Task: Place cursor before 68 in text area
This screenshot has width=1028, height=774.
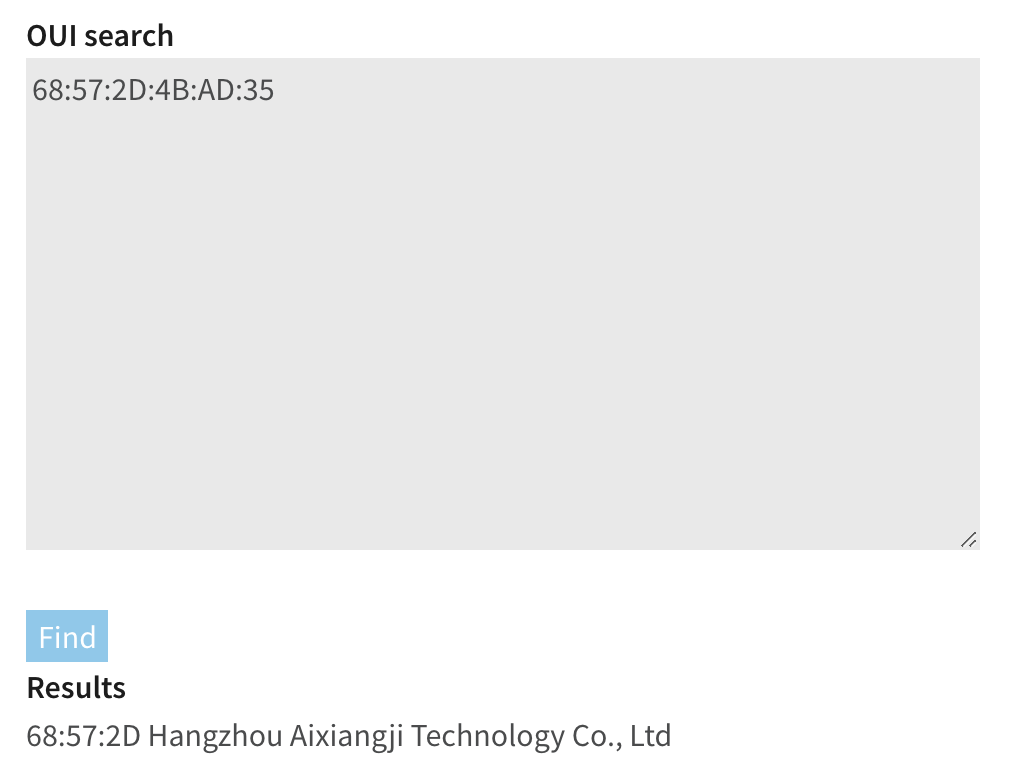Action: pos(33,91)
